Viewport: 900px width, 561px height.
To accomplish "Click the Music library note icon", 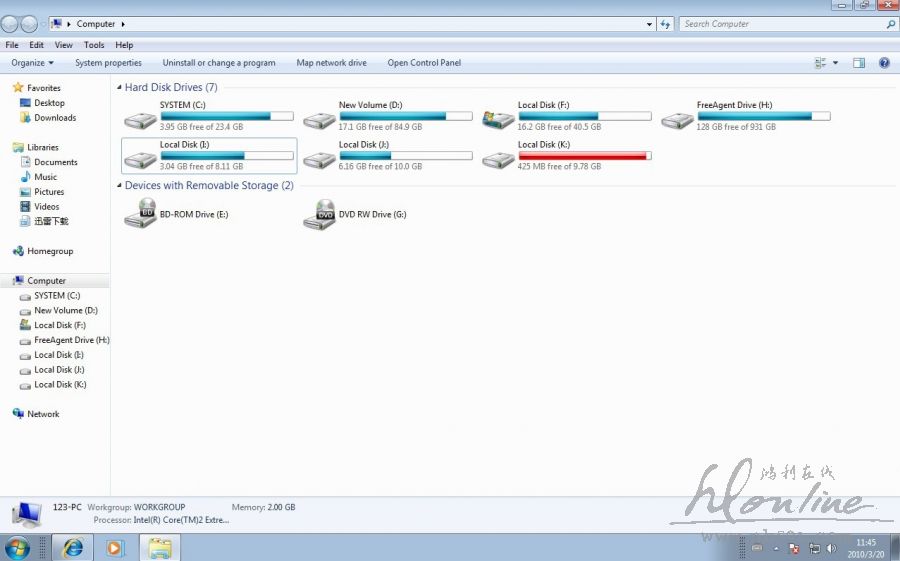I will coord(25,177).
